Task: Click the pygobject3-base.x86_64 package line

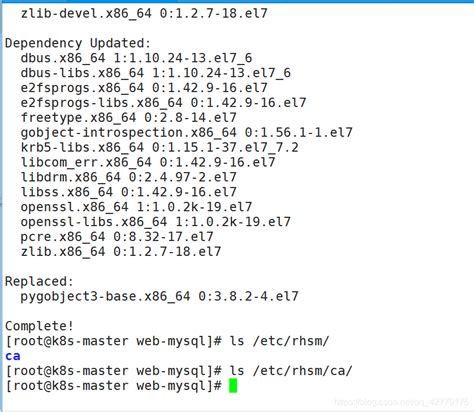Action: pos(159,296)
